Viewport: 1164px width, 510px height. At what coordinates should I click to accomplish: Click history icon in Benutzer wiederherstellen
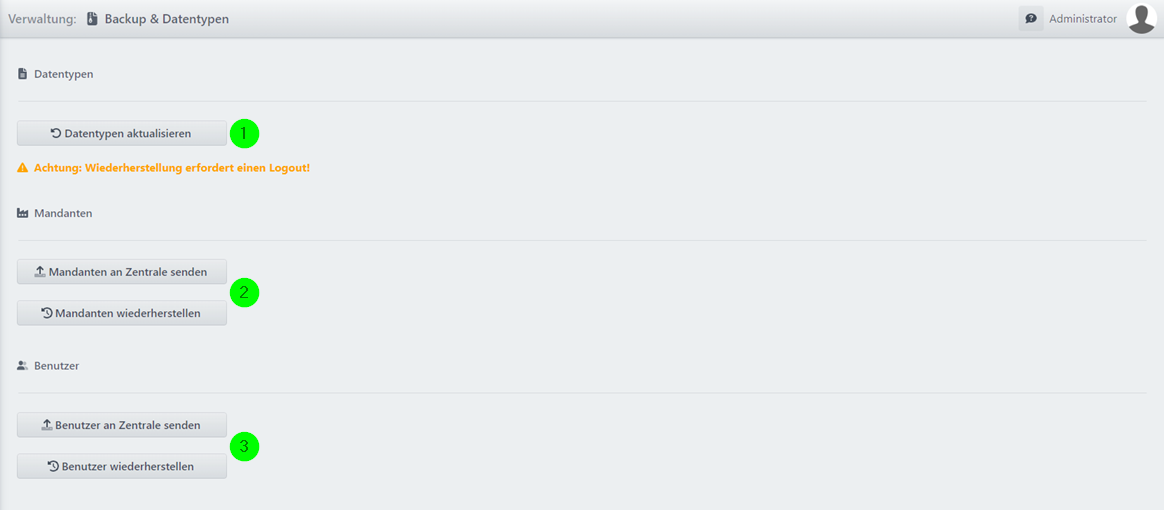[53, 467]
